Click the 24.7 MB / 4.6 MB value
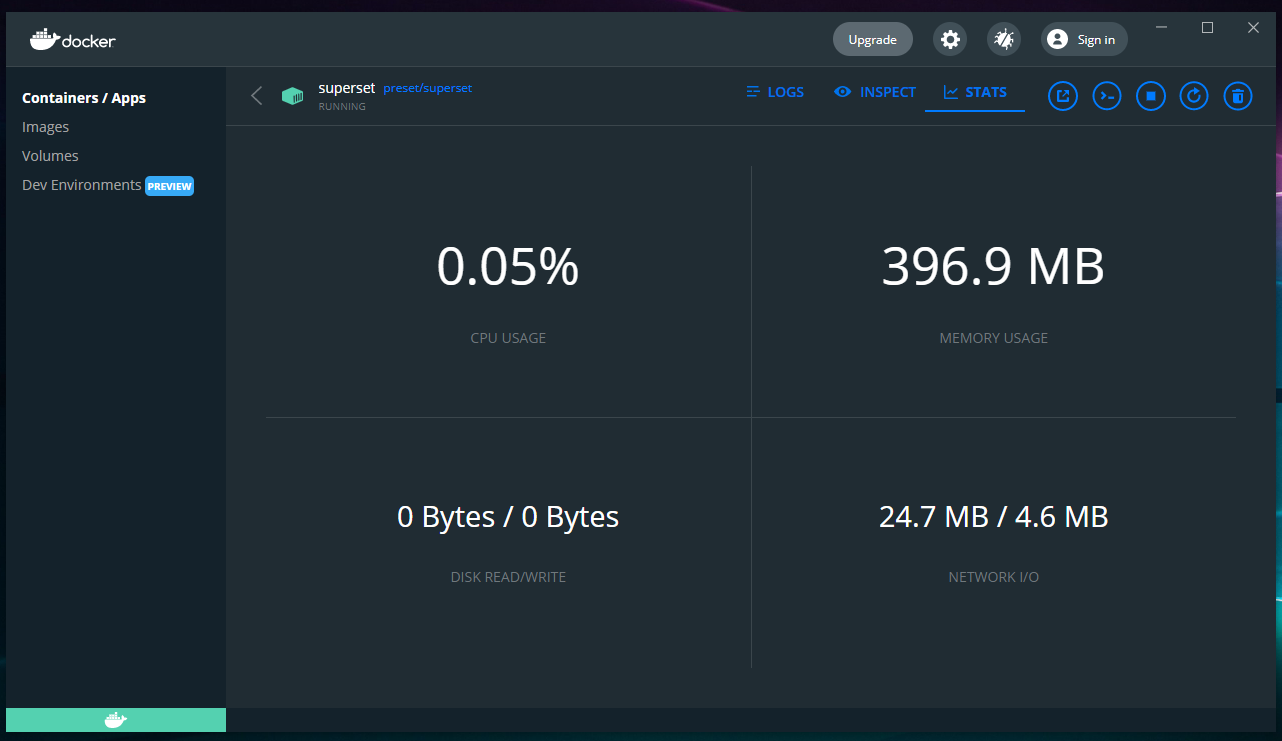 (993, 517)
